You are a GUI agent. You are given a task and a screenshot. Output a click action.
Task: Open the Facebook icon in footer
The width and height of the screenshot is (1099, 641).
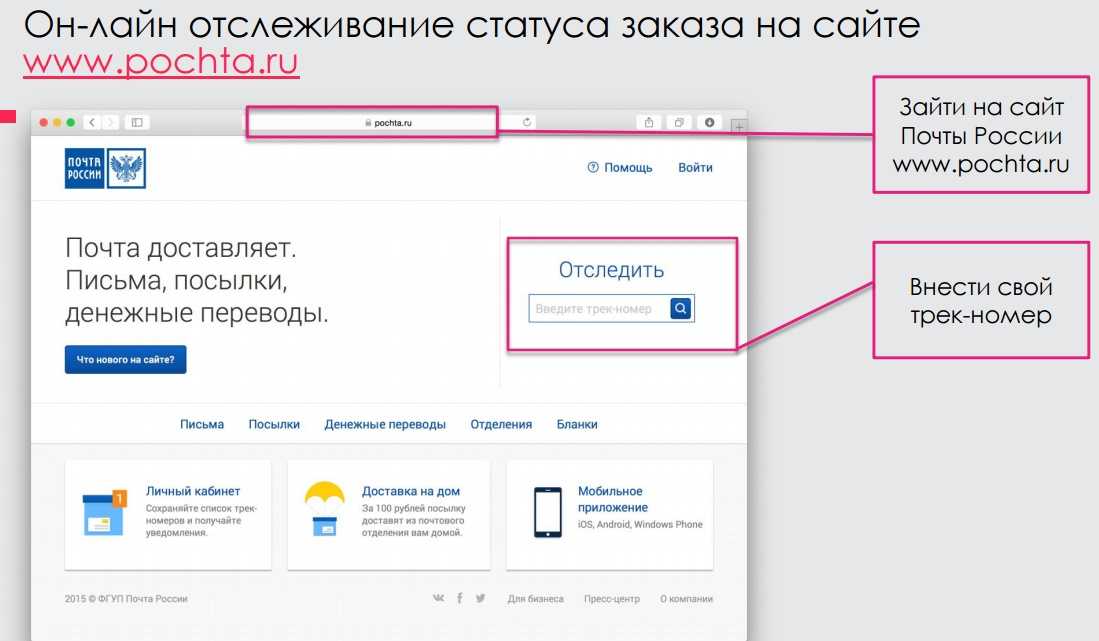coord(460,598)
